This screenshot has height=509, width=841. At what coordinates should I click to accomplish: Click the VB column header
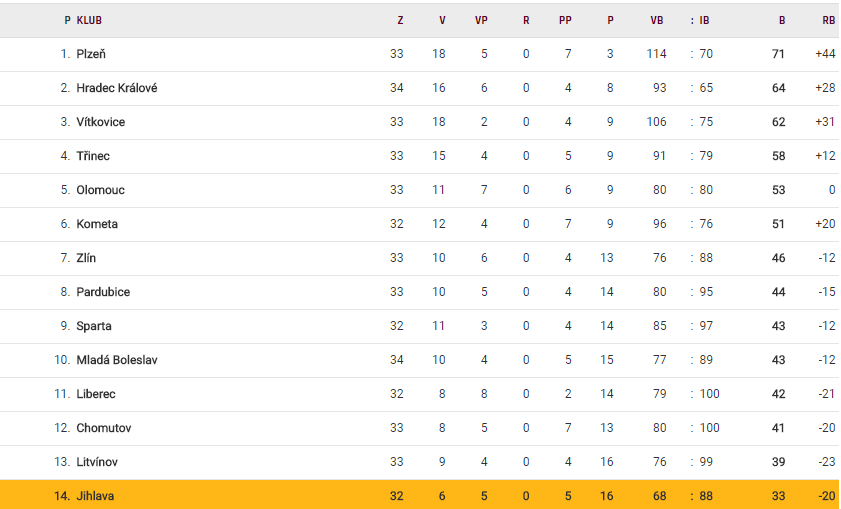click(x=657, y=20)
